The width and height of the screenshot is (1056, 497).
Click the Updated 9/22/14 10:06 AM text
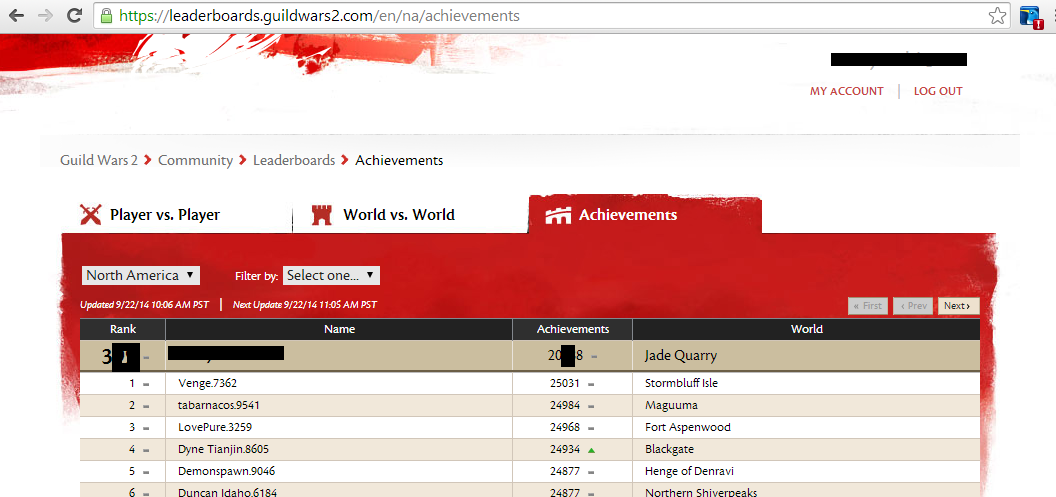point(144,305)
